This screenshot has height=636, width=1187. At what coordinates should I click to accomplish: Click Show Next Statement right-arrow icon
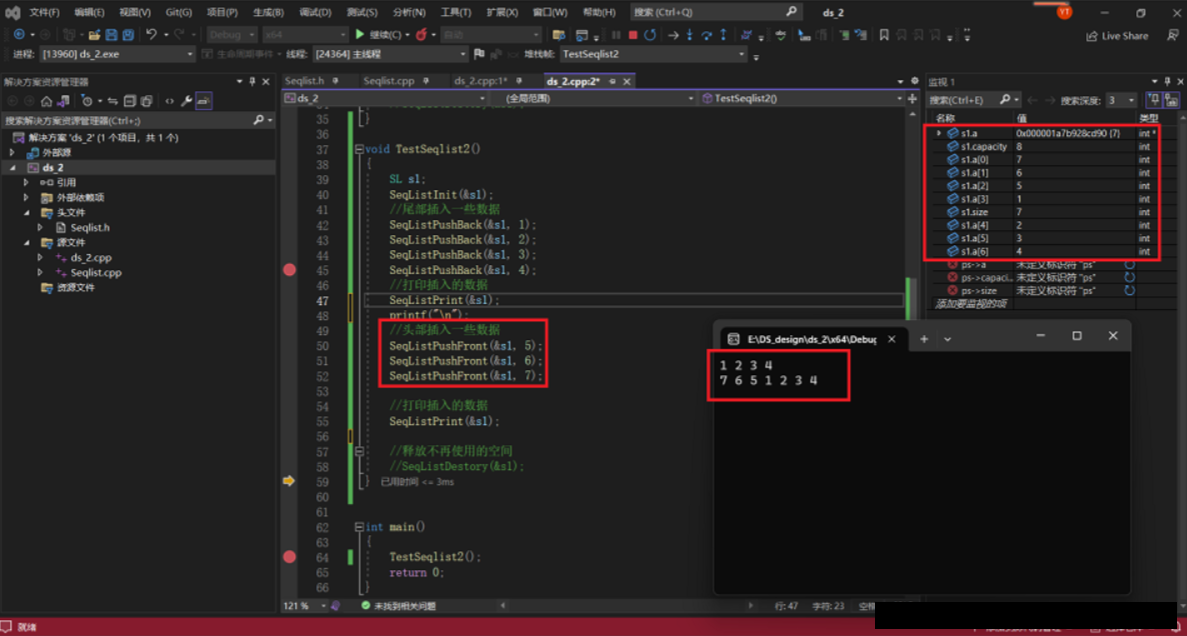(673, 35)
